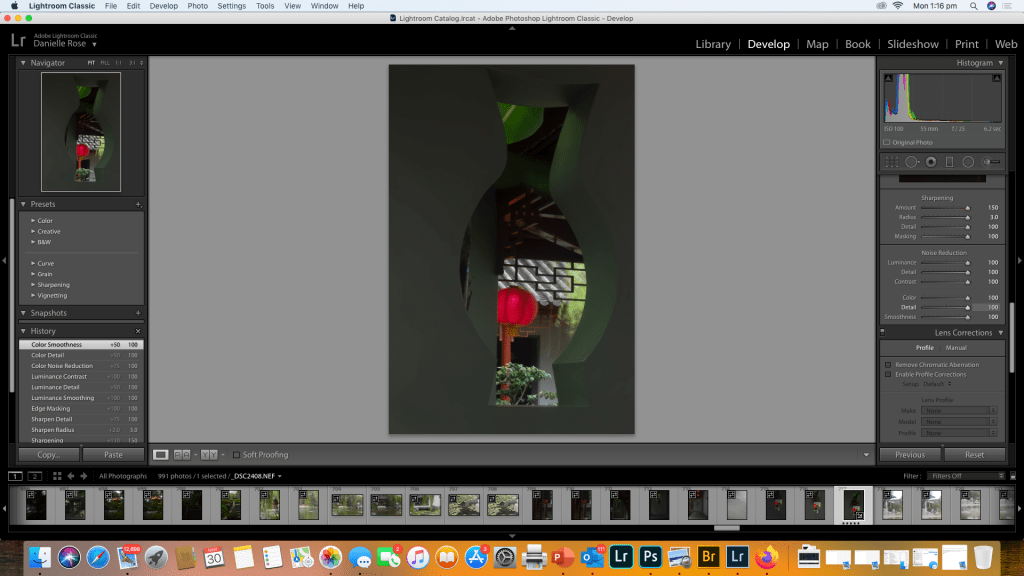The image size is (1024, 576).
Task: Switch to the Library module
Action: click(713, 44)
